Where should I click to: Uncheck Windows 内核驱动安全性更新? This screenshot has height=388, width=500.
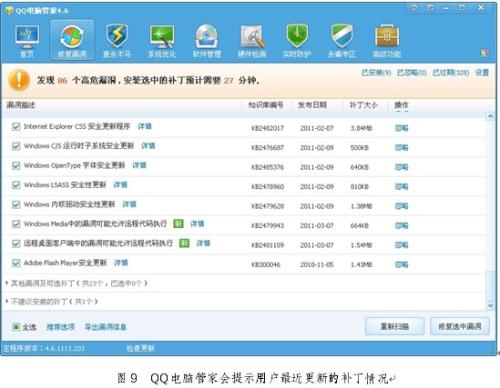[x=16, y=204]
